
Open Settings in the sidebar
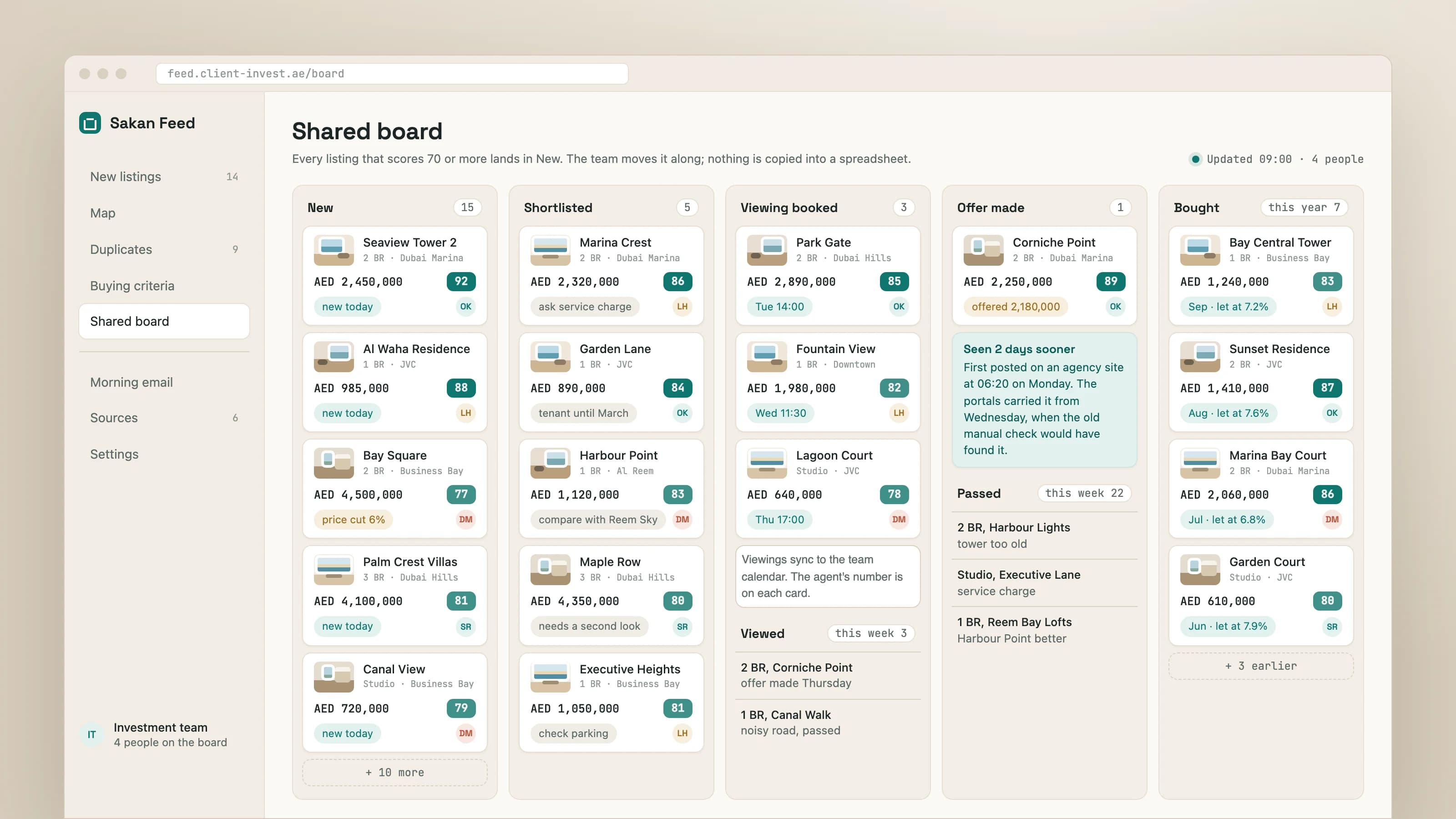(164, 454)
